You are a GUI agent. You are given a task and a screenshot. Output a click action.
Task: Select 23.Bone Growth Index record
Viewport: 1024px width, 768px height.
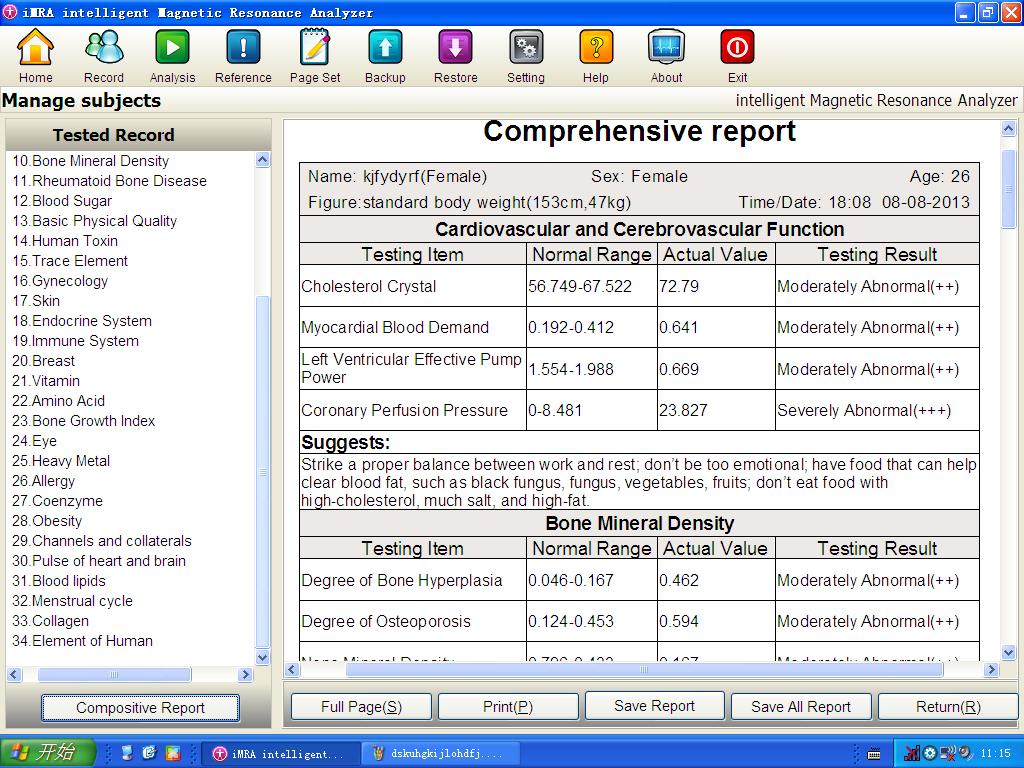click(84, 421)
